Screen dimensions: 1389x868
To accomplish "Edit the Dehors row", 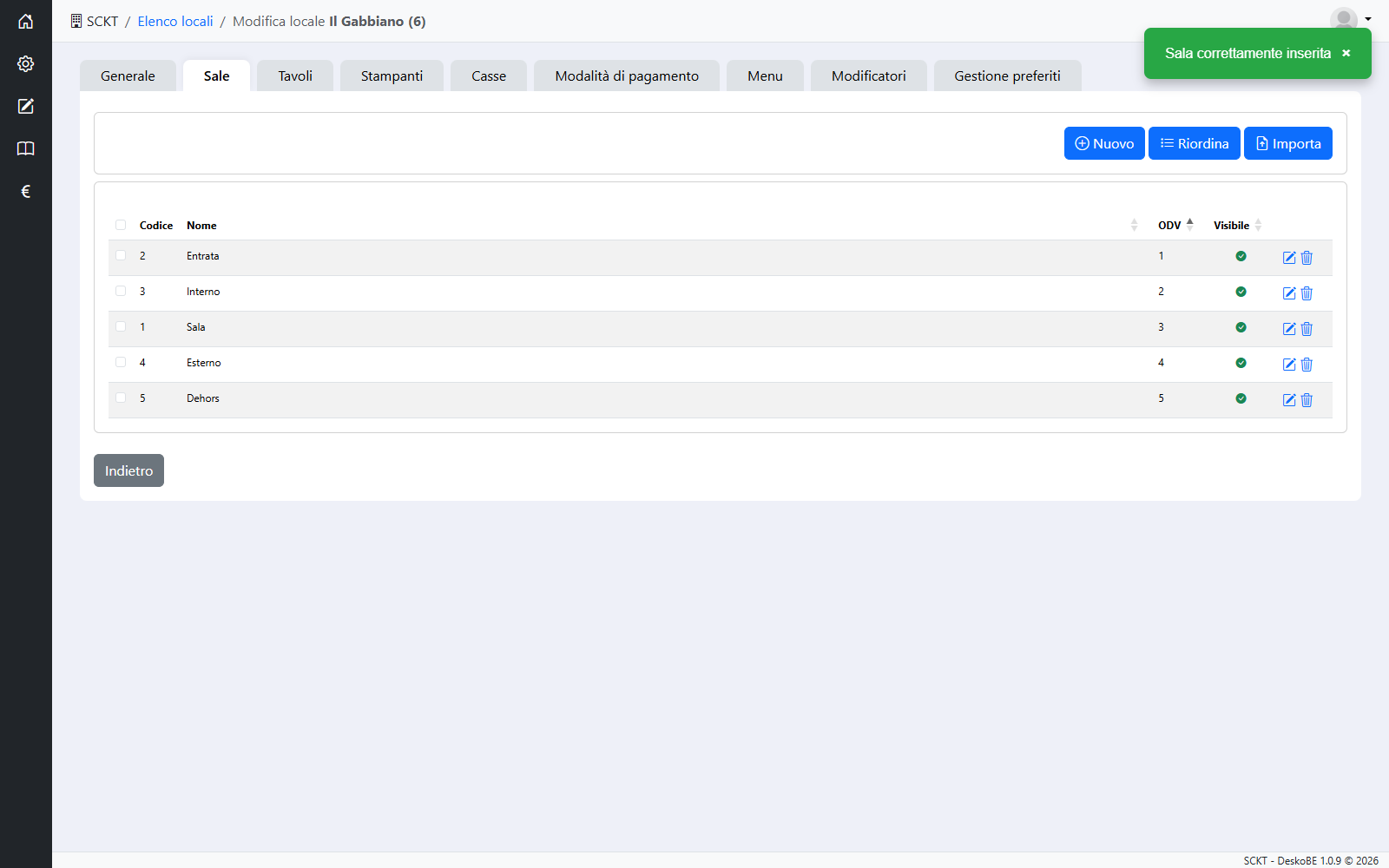I will [x=1289, y=400].
